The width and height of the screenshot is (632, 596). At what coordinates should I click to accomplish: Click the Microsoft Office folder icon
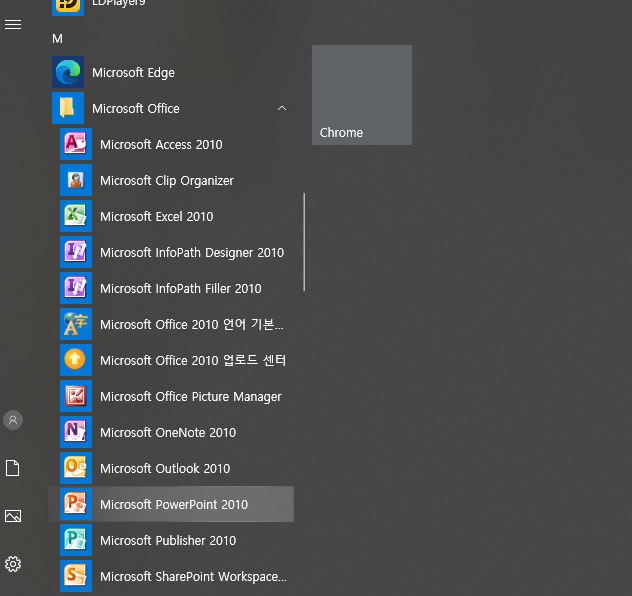click(x=68, y=108)
